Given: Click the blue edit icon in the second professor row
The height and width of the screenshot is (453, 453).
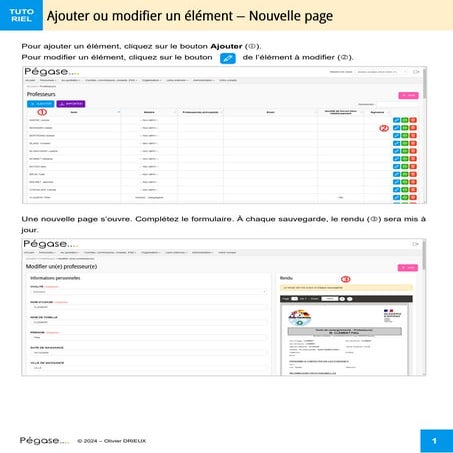Looking at the screenshot, I should pyautogui.click(x=396, y=128).
